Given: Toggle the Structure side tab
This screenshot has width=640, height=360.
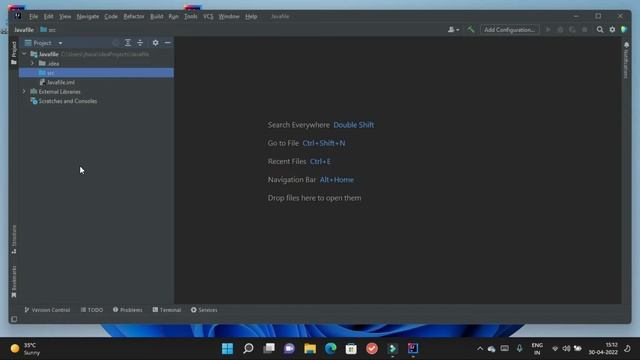Looking at the screenshot, I should pos(14,240).
